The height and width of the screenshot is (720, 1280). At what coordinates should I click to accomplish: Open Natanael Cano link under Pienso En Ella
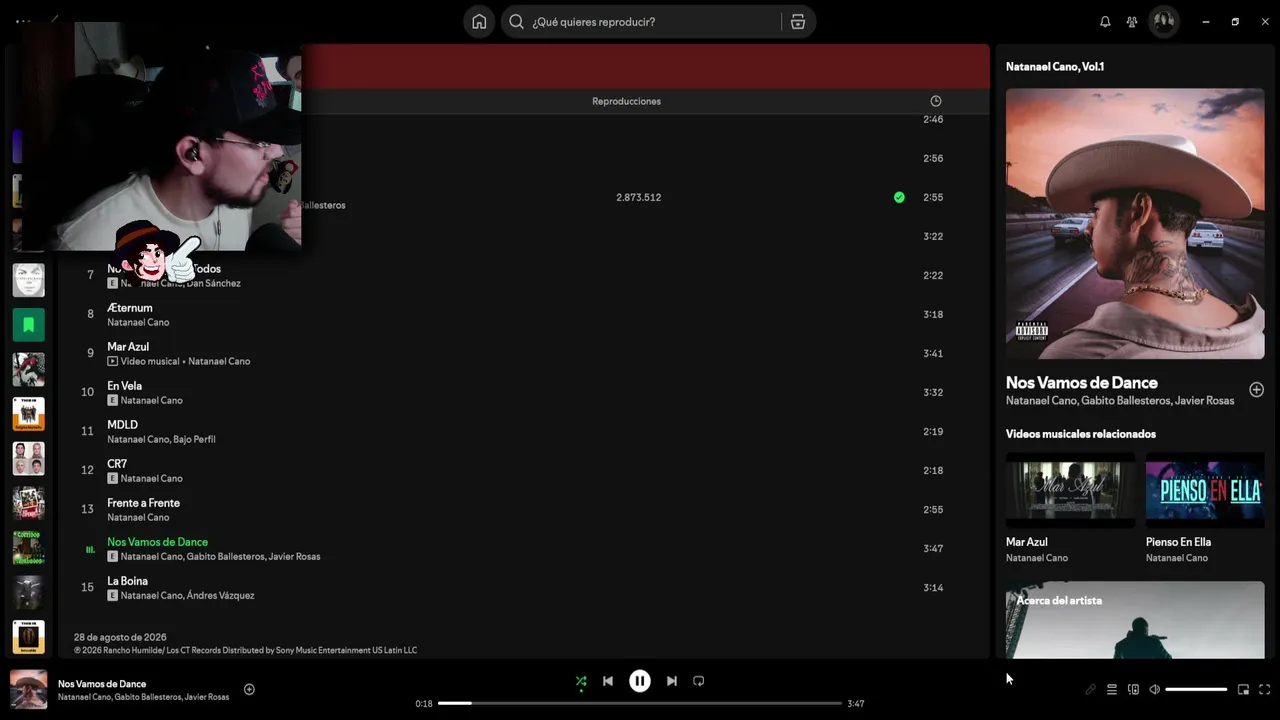[x=1177, y=558]
